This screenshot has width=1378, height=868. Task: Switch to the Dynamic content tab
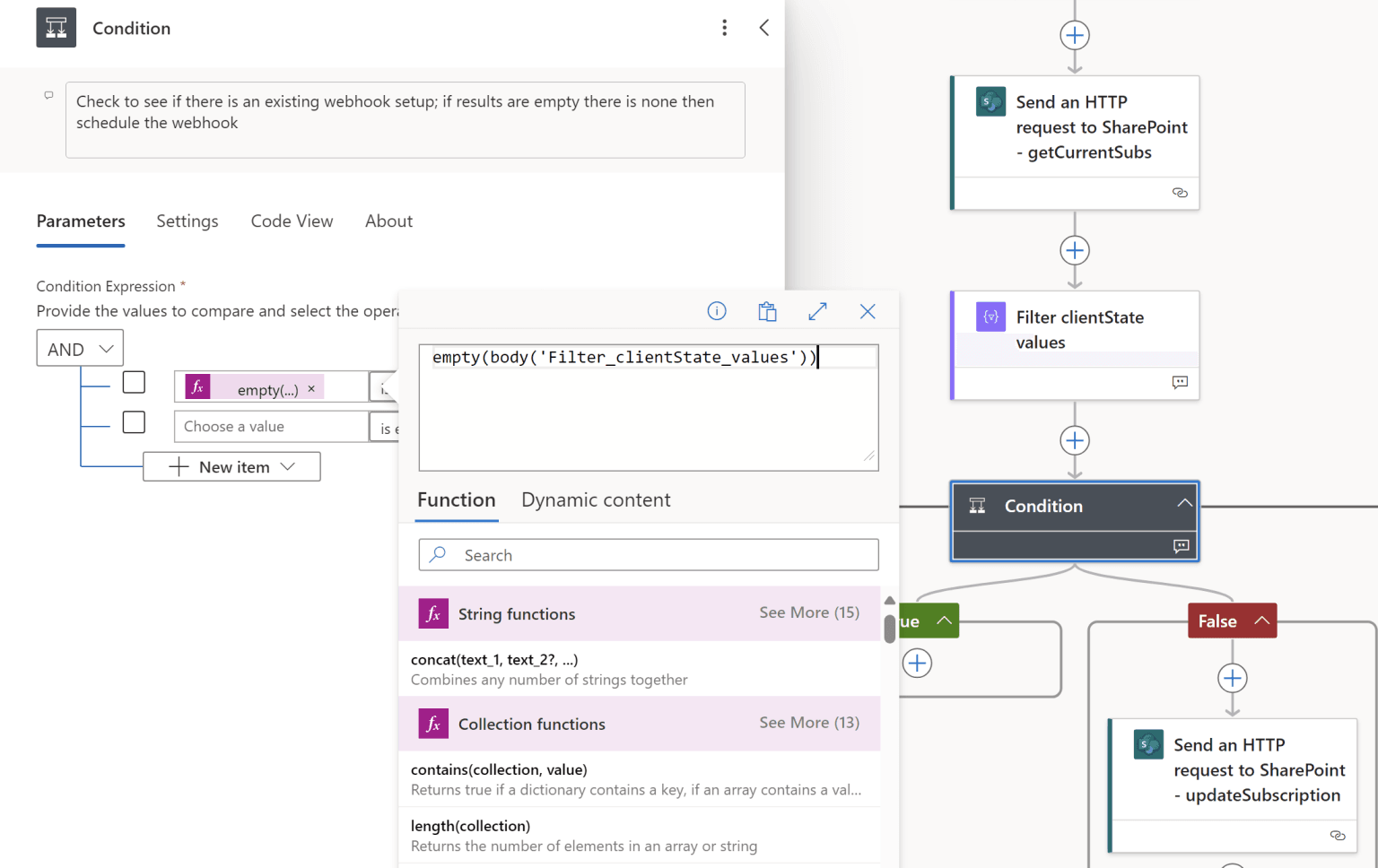pos(596,500)
